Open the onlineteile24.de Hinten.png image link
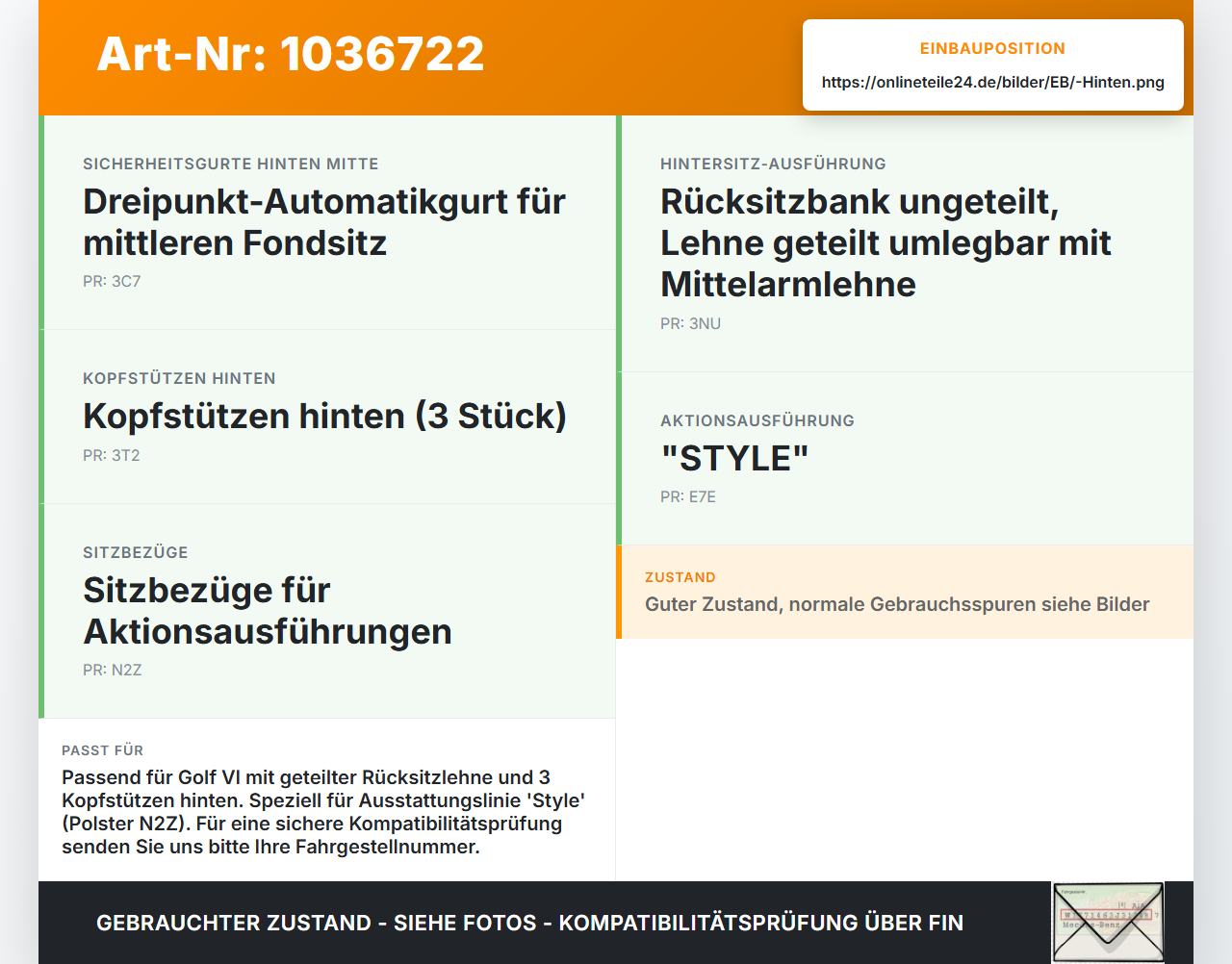Screen dimensions: 1232x964 tap(992, 82)
